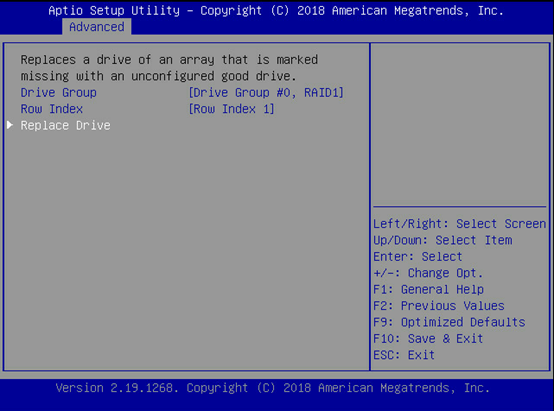Click the Up/Down: Select Item hint

tap(443, 240)
